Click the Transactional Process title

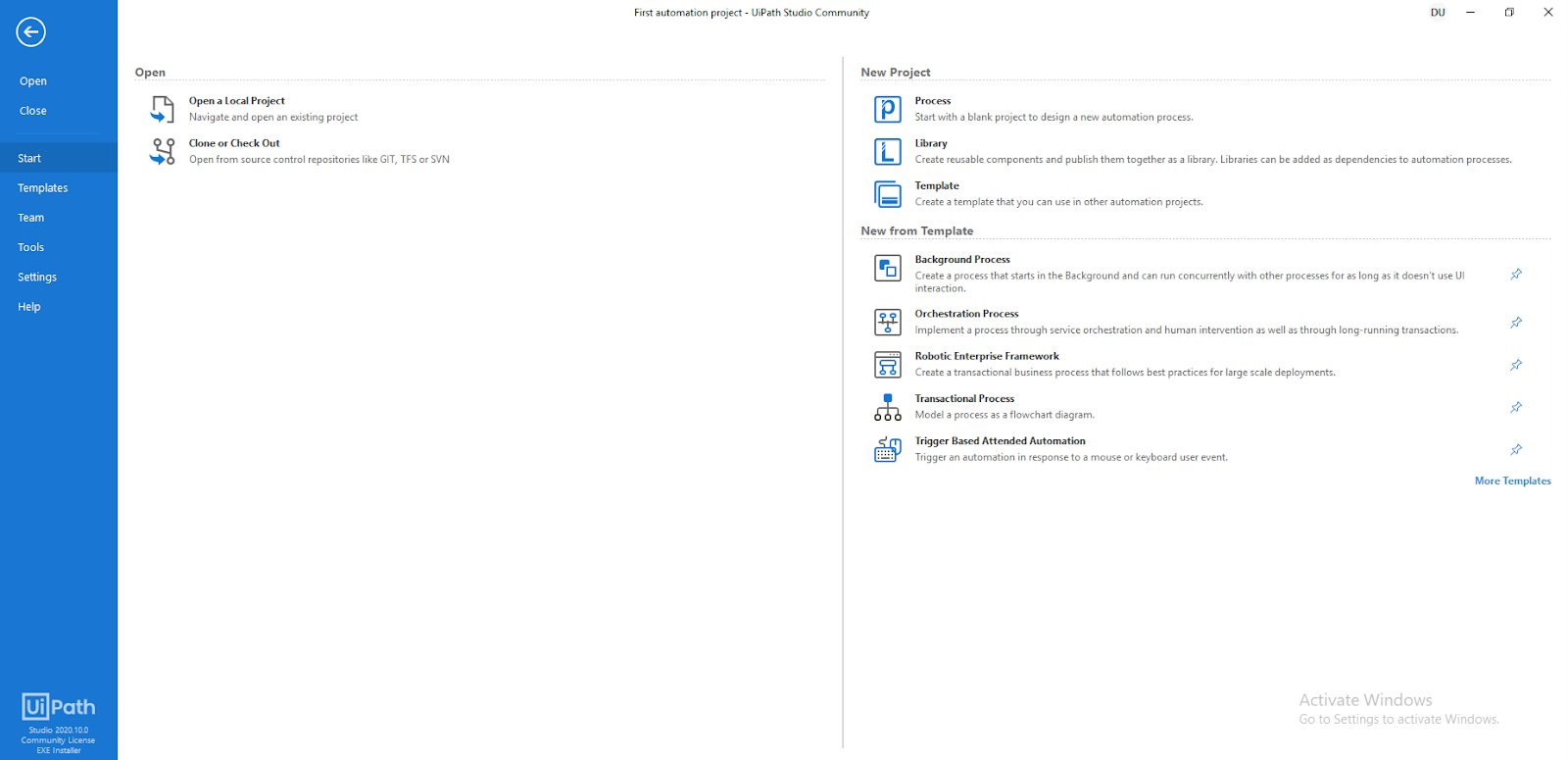[x=964, y=399]
